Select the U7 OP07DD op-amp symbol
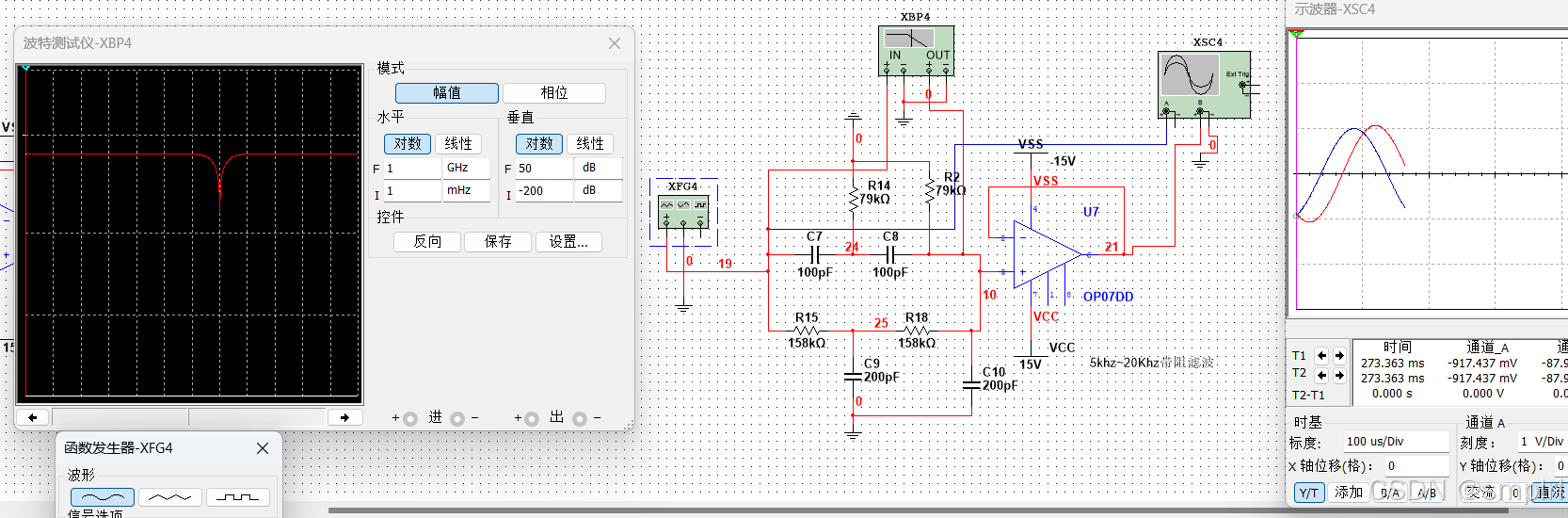Viewport: 1568px width, 518px height. click(1048, 254)
